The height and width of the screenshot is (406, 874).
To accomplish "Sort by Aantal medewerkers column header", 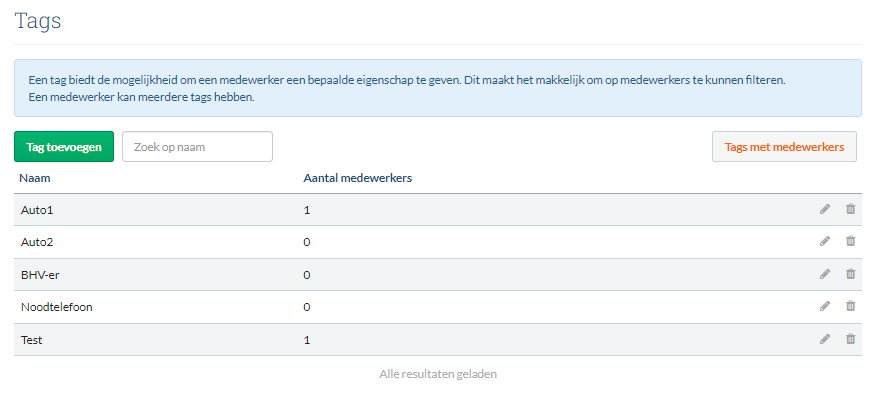I will pos(358,178).
